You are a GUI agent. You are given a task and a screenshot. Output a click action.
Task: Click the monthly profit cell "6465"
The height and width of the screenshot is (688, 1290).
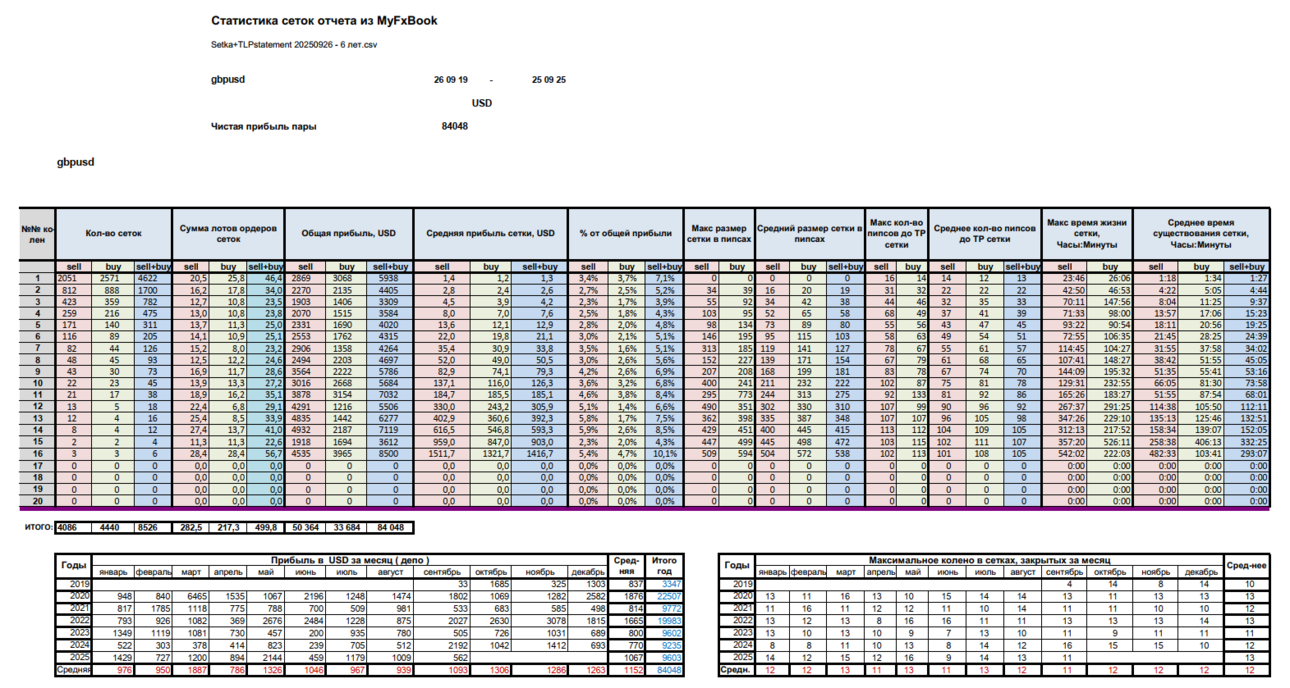191,595
